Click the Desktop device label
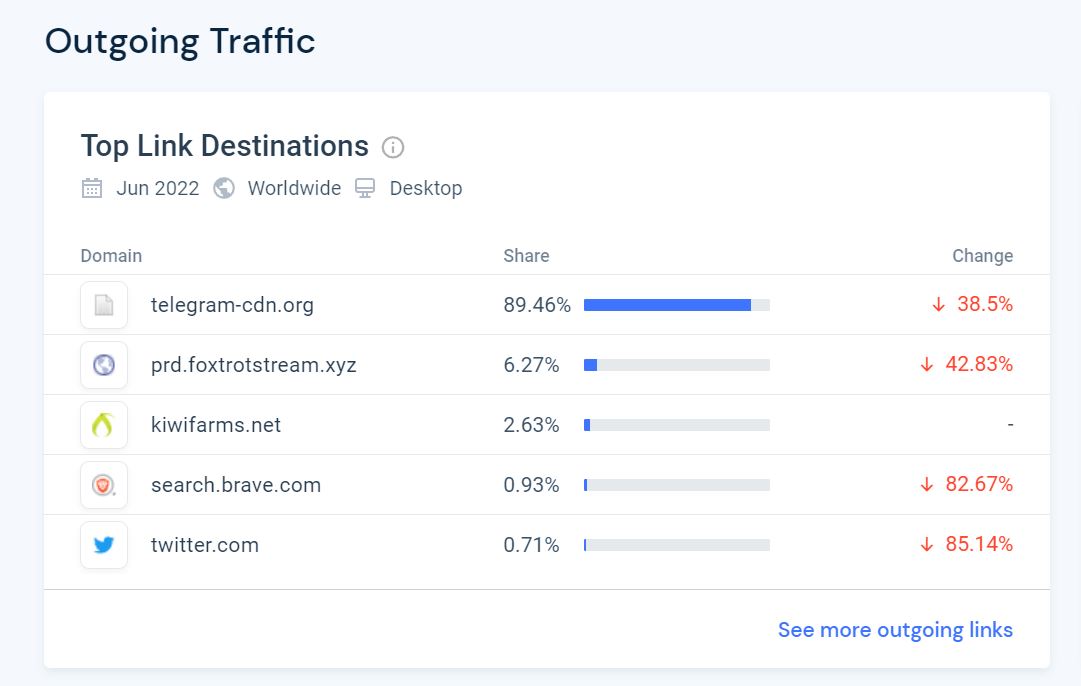The image size is (1081, 686). pyautogui.click(x=426, y=188)
